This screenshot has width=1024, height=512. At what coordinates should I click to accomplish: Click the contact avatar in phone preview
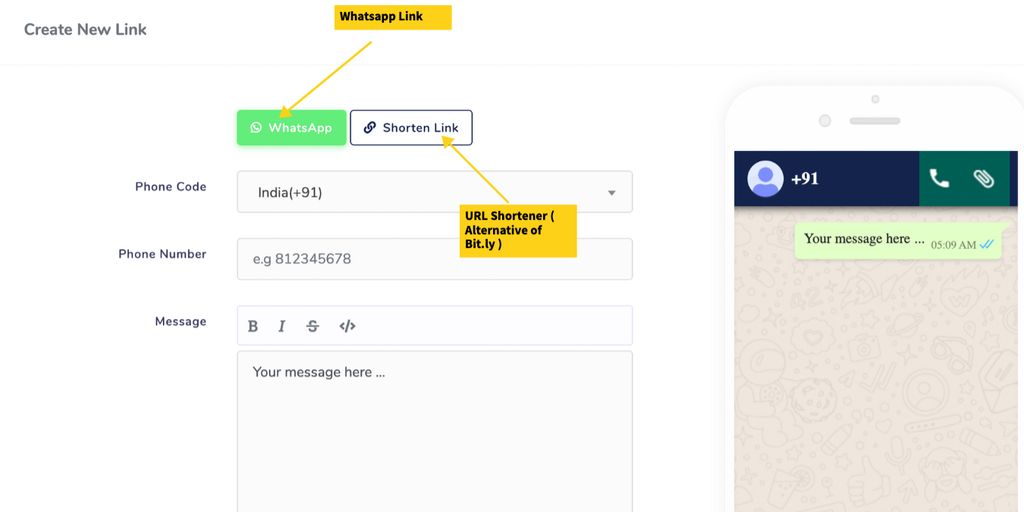(765, 178)
